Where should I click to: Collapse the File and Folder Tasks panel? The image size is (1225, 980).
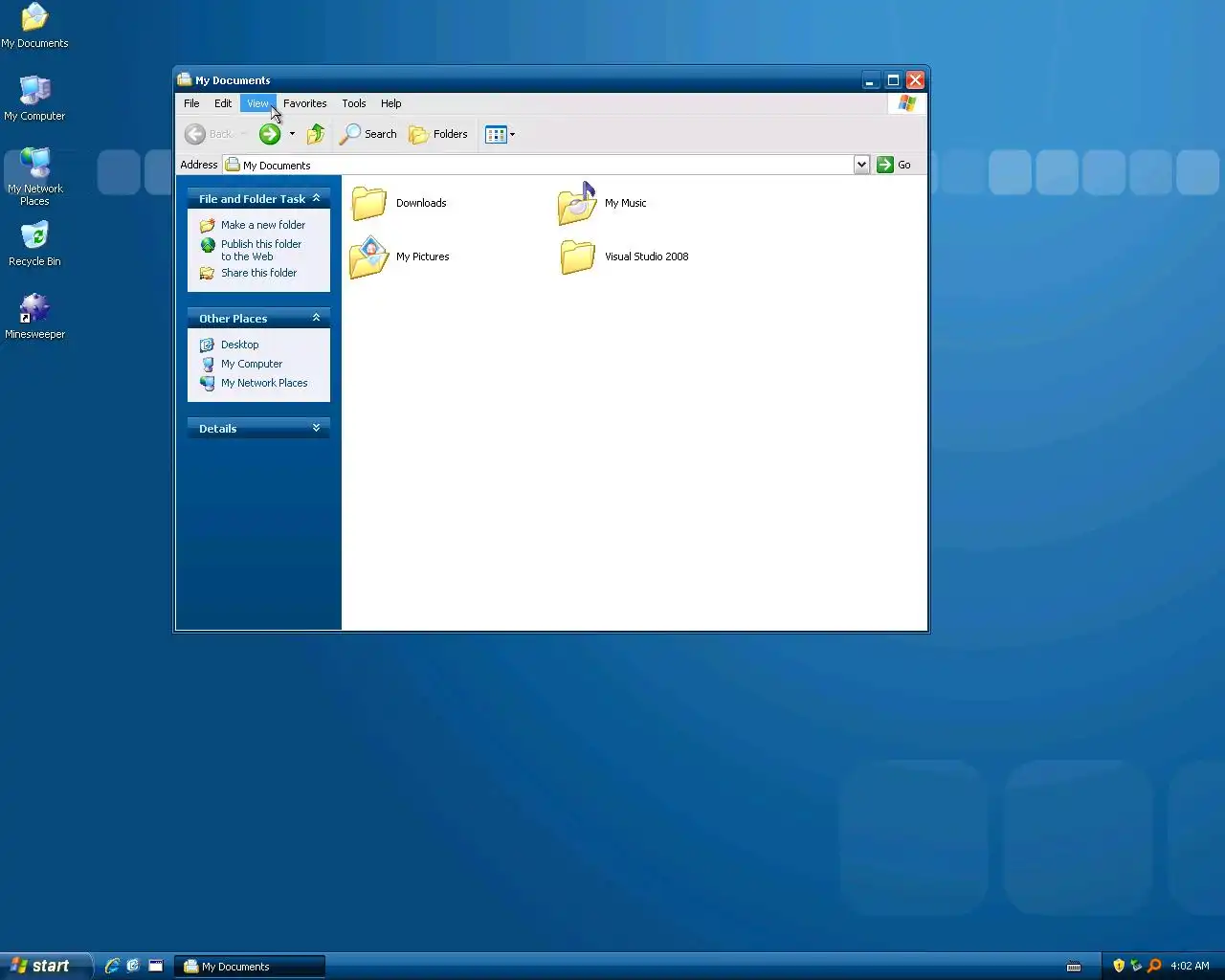(x=316, y=198)
